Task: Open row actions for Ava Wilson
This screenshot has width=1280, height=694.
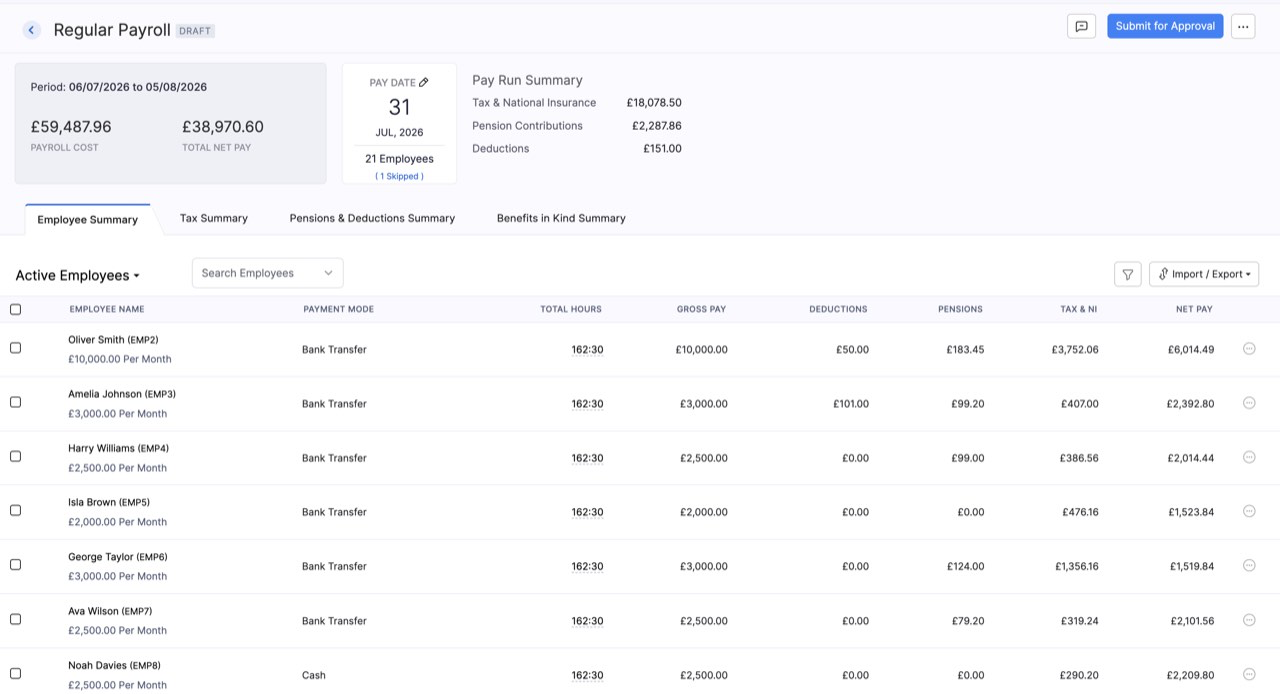Action: [1249, 620]
